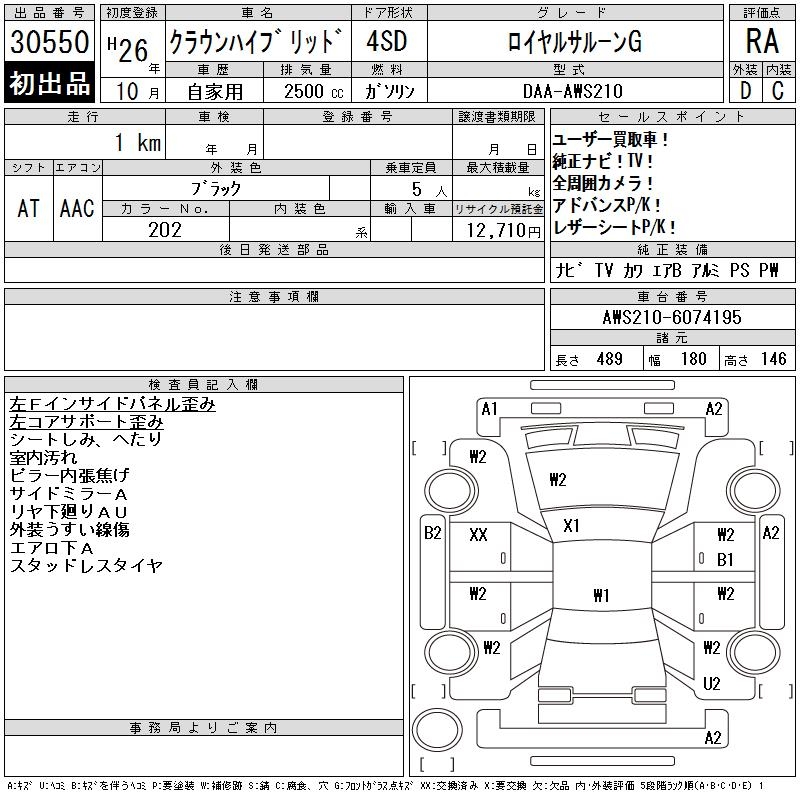Click 事務局よりご案内 header
This screenshot has height=800, width=800.
[203, 728]
